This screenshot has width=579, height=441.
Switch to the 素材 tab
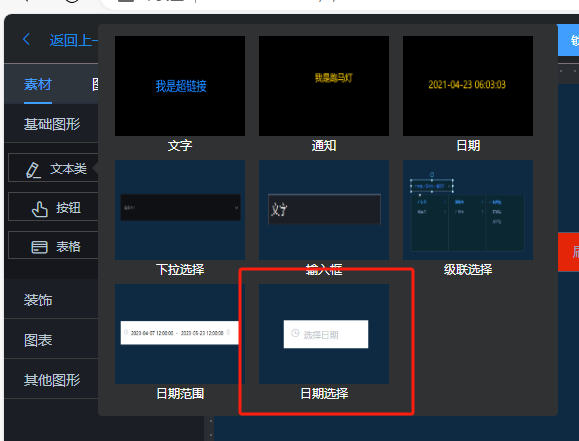[38, 85]
